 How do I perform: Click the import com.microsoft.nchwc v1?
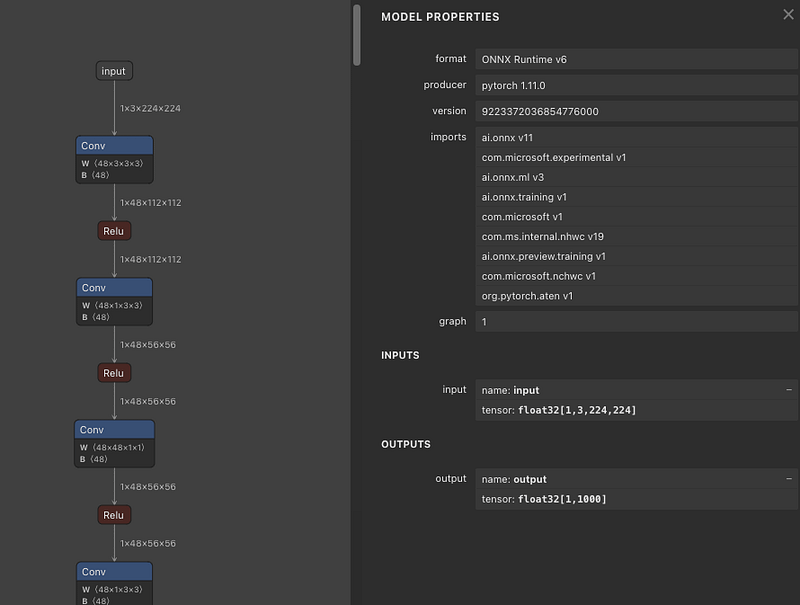[636, 276]
